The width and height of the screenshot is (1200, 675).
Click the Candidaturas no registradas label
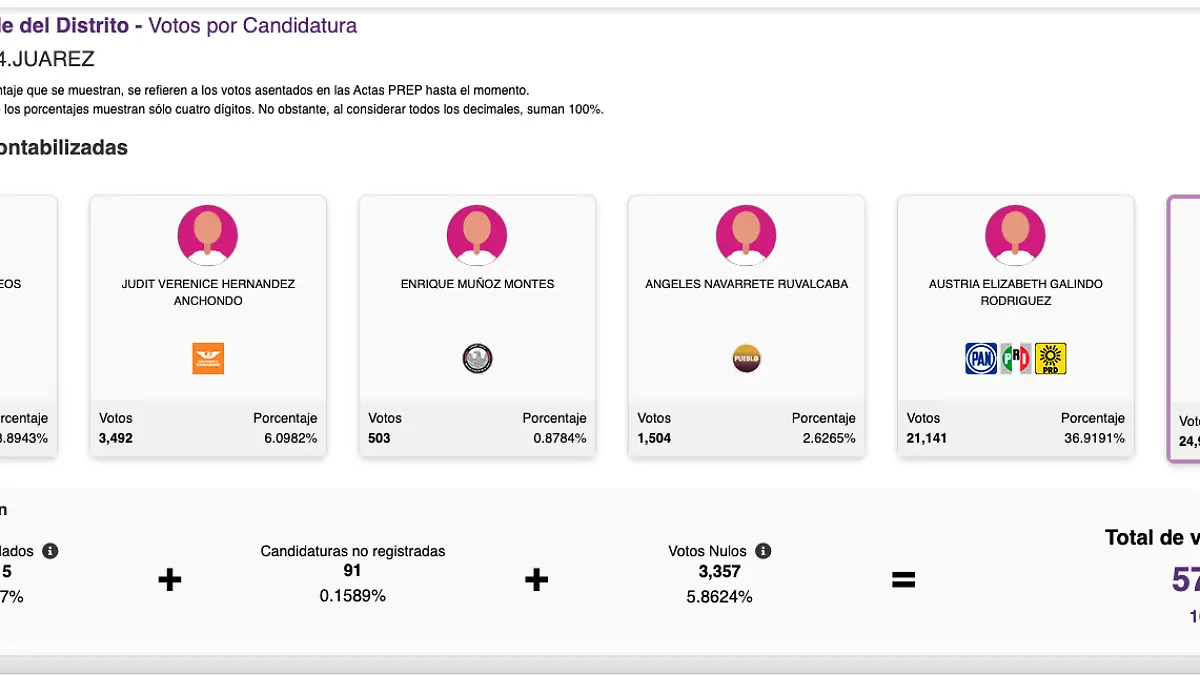[352, 551]
